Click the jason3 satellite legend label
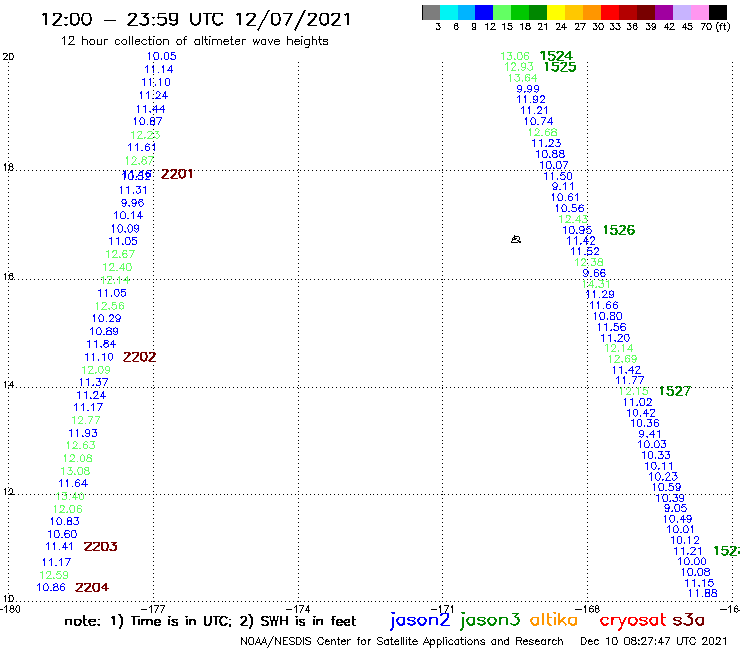740x650 pixels. click(490, 620)
